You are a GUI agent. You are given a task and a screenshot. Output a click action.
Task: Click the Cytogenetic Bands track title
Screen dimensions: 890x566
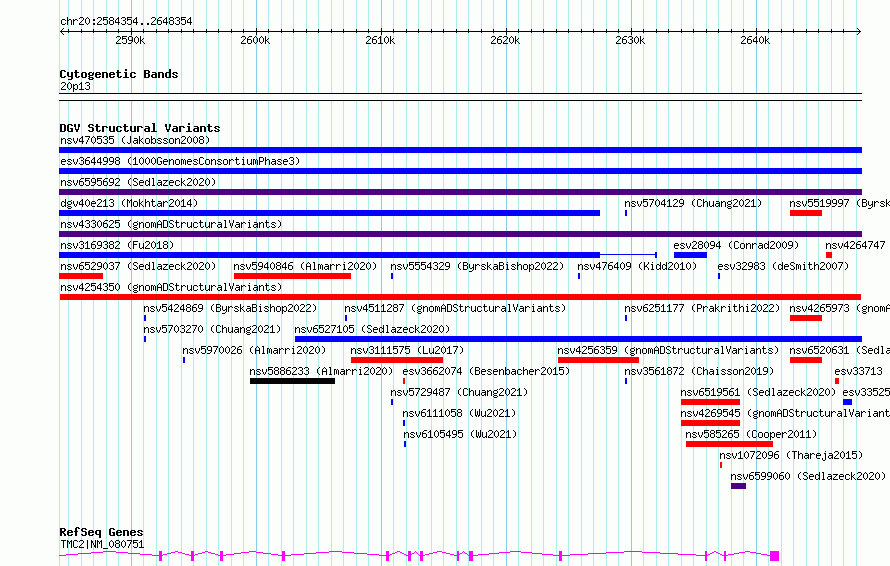pyautogui.click(x=119, y=74)
